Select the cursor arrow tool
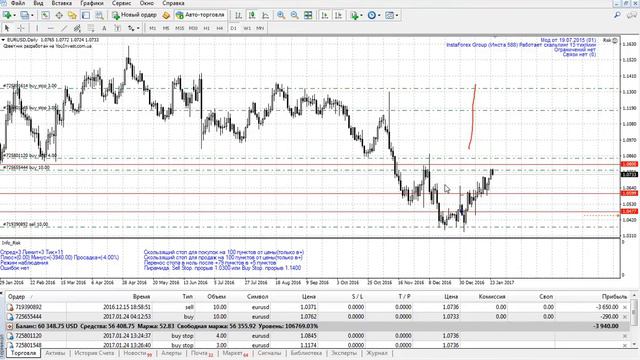Viewport: 640px width, 360px height. click(7, 28)
